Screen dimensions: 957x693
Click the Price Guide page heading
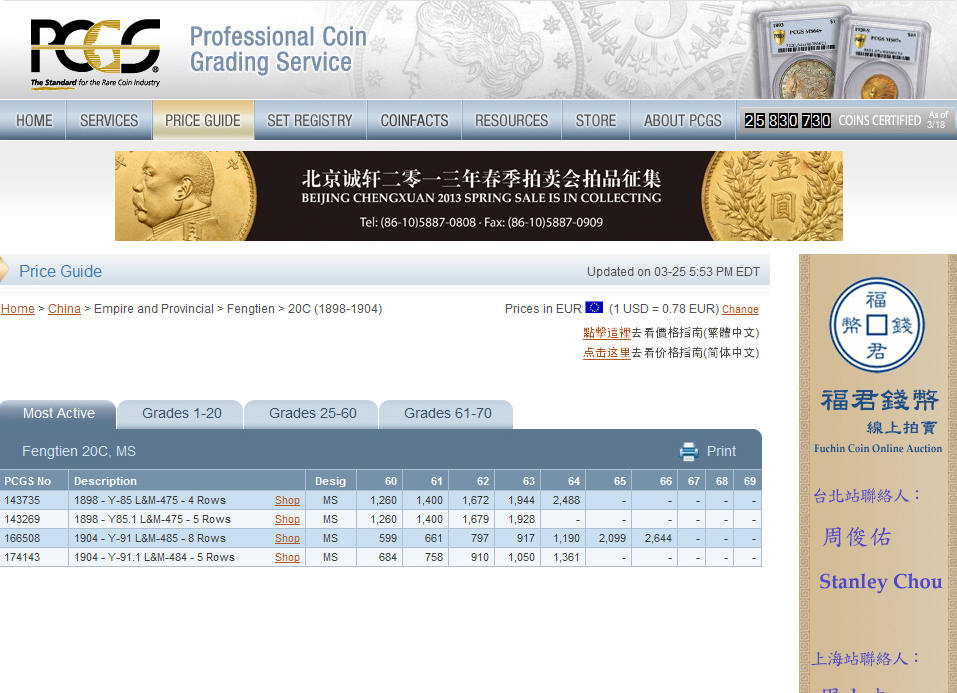[x=60, y=271]
